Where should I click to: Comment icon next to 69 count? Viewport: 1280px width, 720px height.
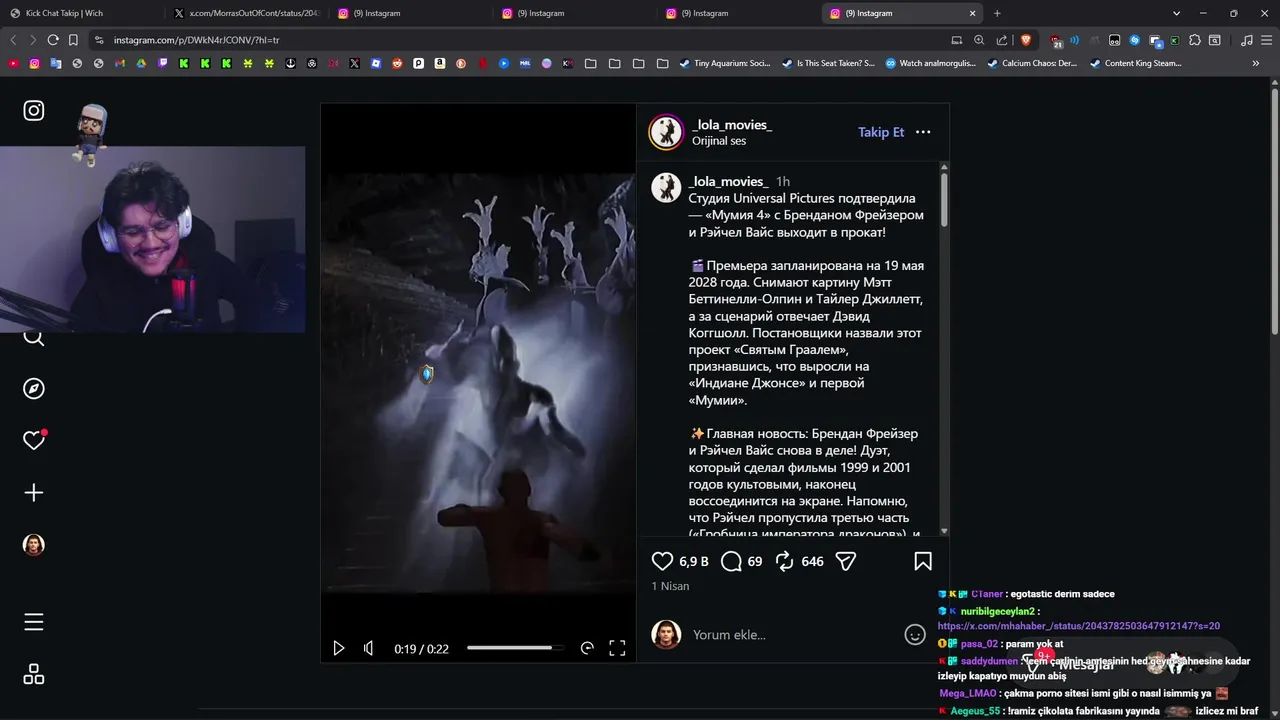731,562
